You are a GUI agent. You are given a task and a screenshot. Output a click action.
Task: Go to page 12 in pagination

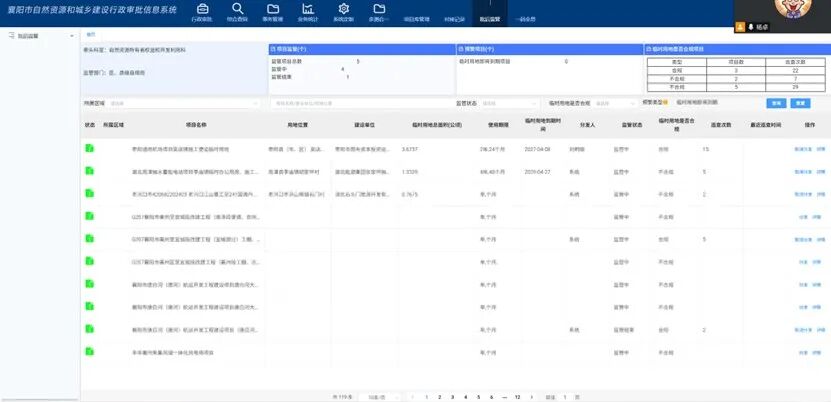[516, 397]
